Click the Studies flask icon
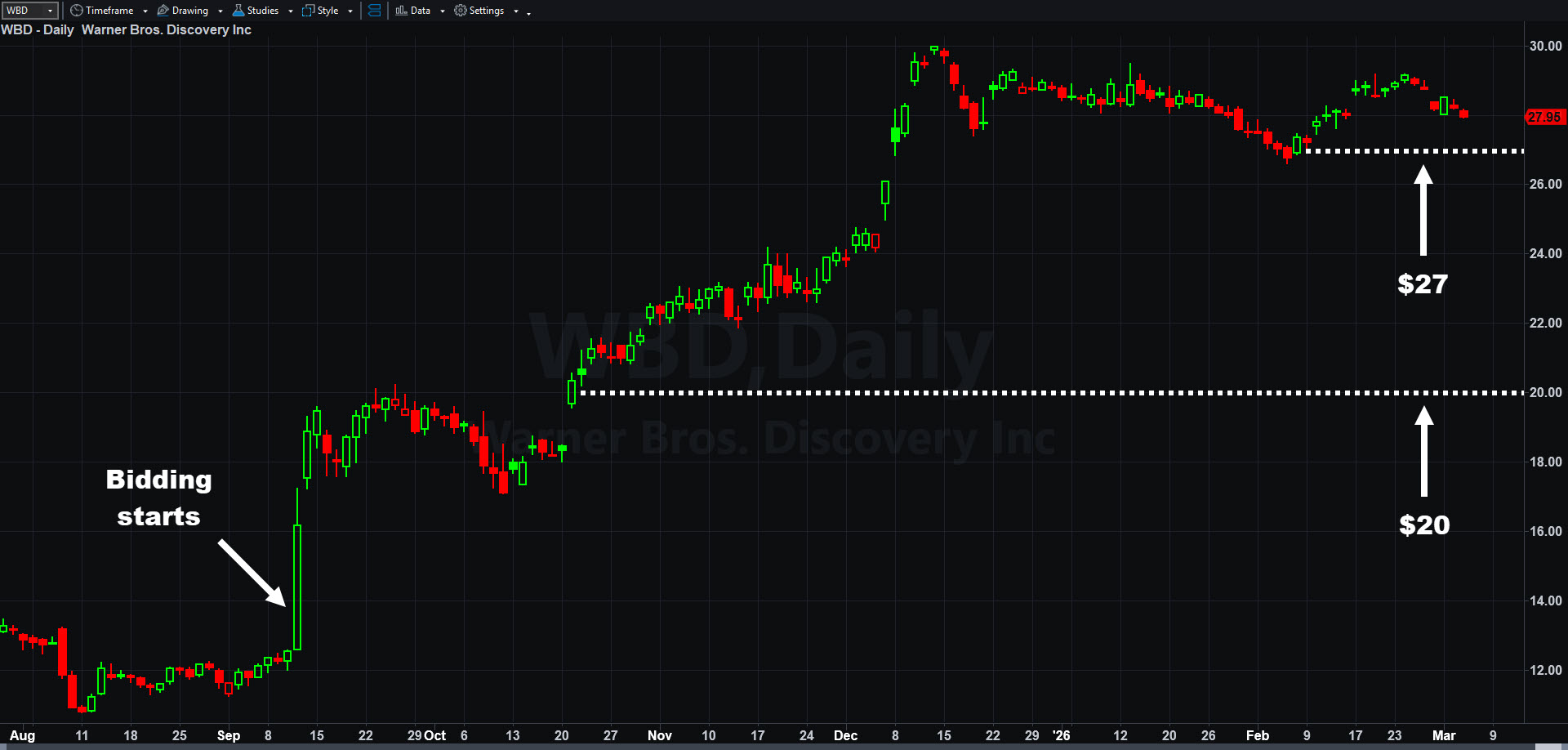The height and width of the screenshot is (750, 1568). 238,11
